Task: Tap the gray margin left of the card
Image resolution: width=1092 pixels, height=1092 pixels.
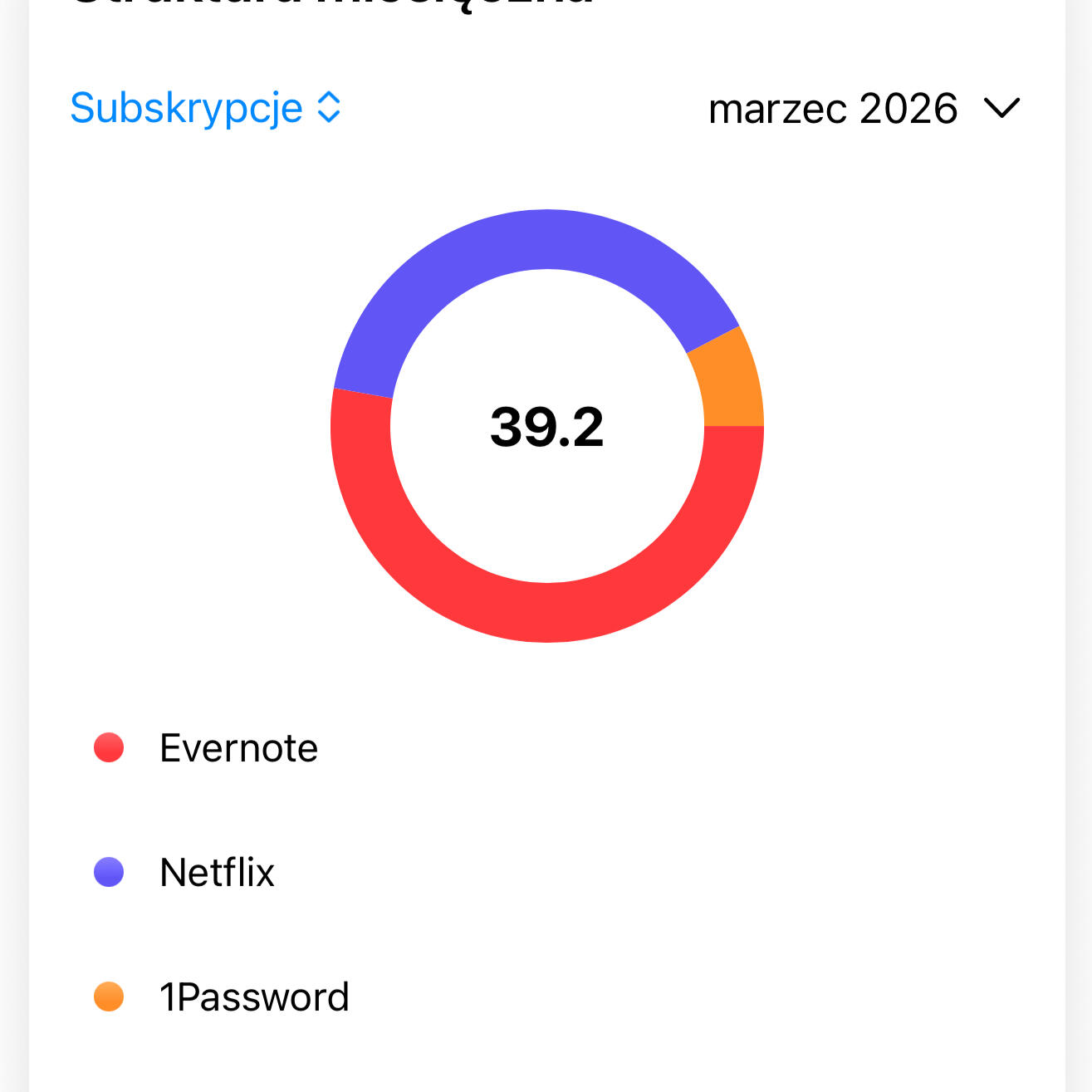Action: coord(13,540)
